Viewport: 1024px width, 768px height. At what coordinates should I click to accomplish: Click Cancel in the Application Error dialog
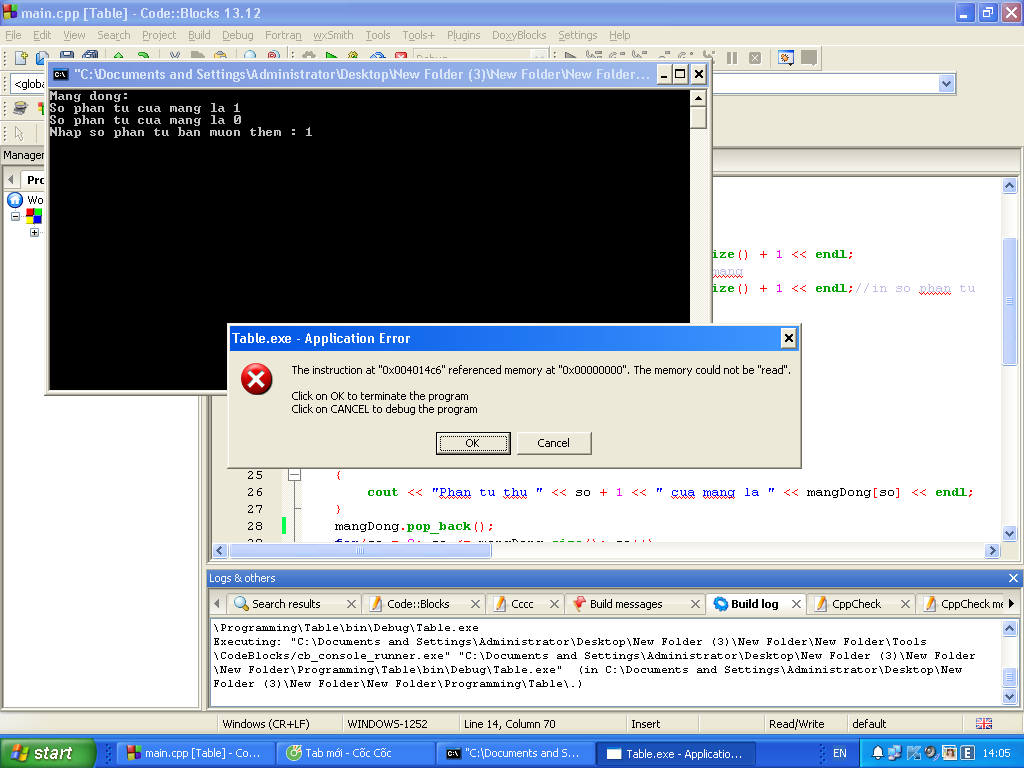[553, 443]
